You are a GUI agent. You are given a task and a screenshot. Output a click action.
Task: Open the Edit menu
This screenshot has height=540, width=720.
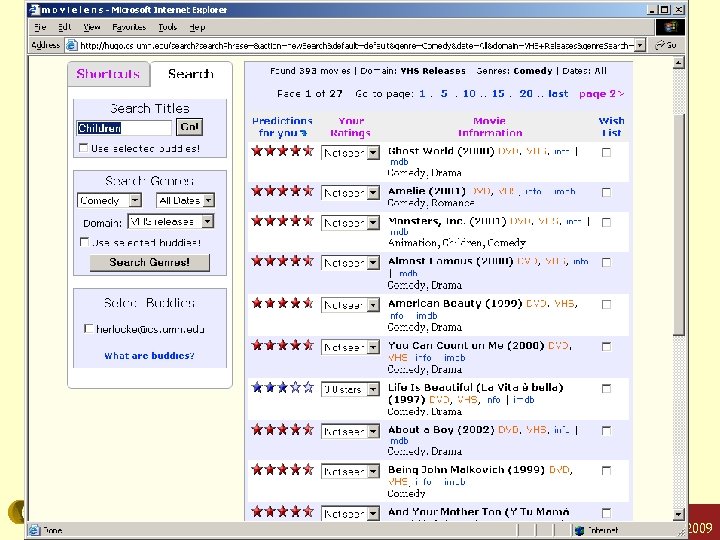coord(65,27)
